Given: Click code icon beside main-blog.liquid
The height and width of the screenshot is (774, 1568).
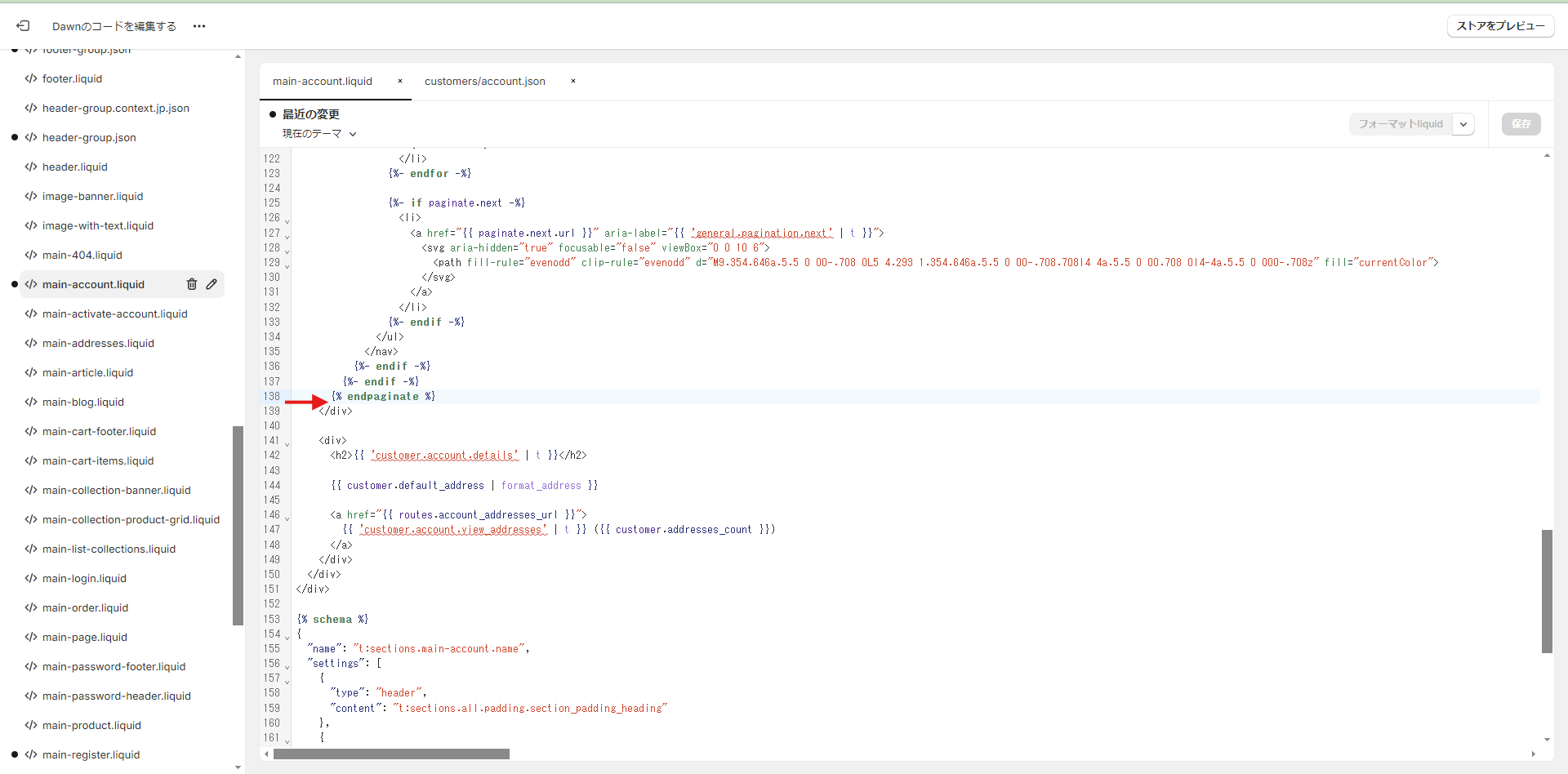Looking at the screenshot, I should click(x=31, y=402).
